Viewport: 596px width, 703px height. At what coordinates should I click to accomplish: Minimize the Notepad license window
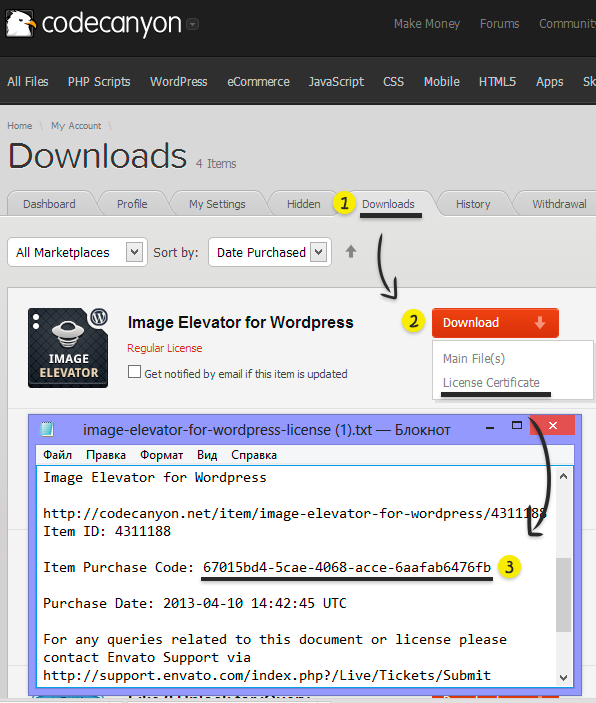click(490, 428)
